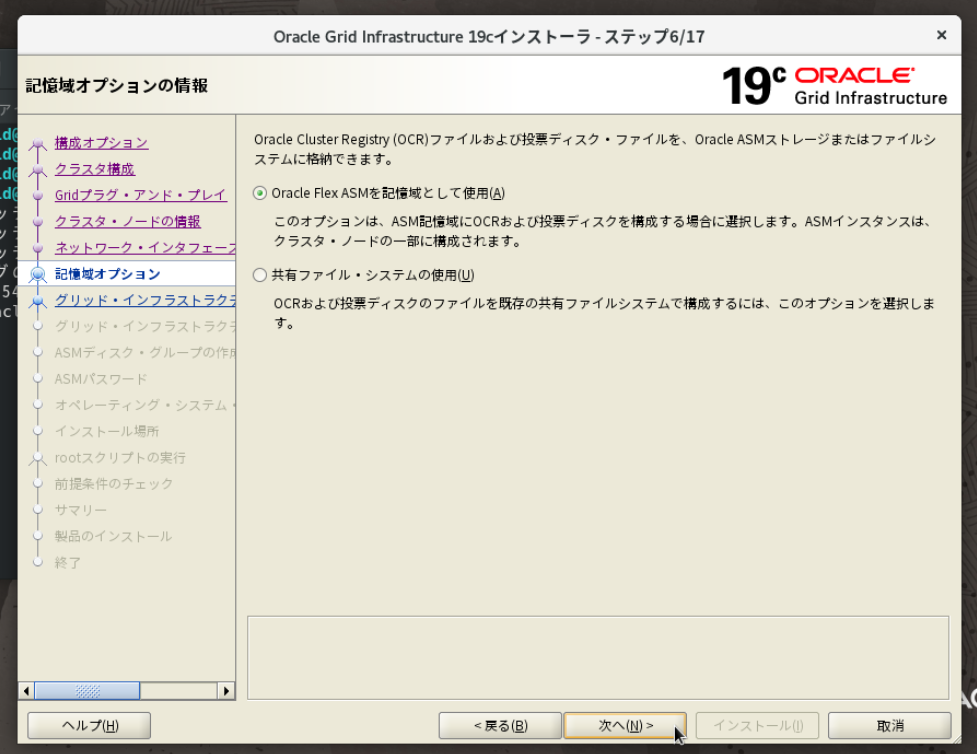Click the disabled インストール(I) button
977x754 pixels.
click(x=757, y=725)
